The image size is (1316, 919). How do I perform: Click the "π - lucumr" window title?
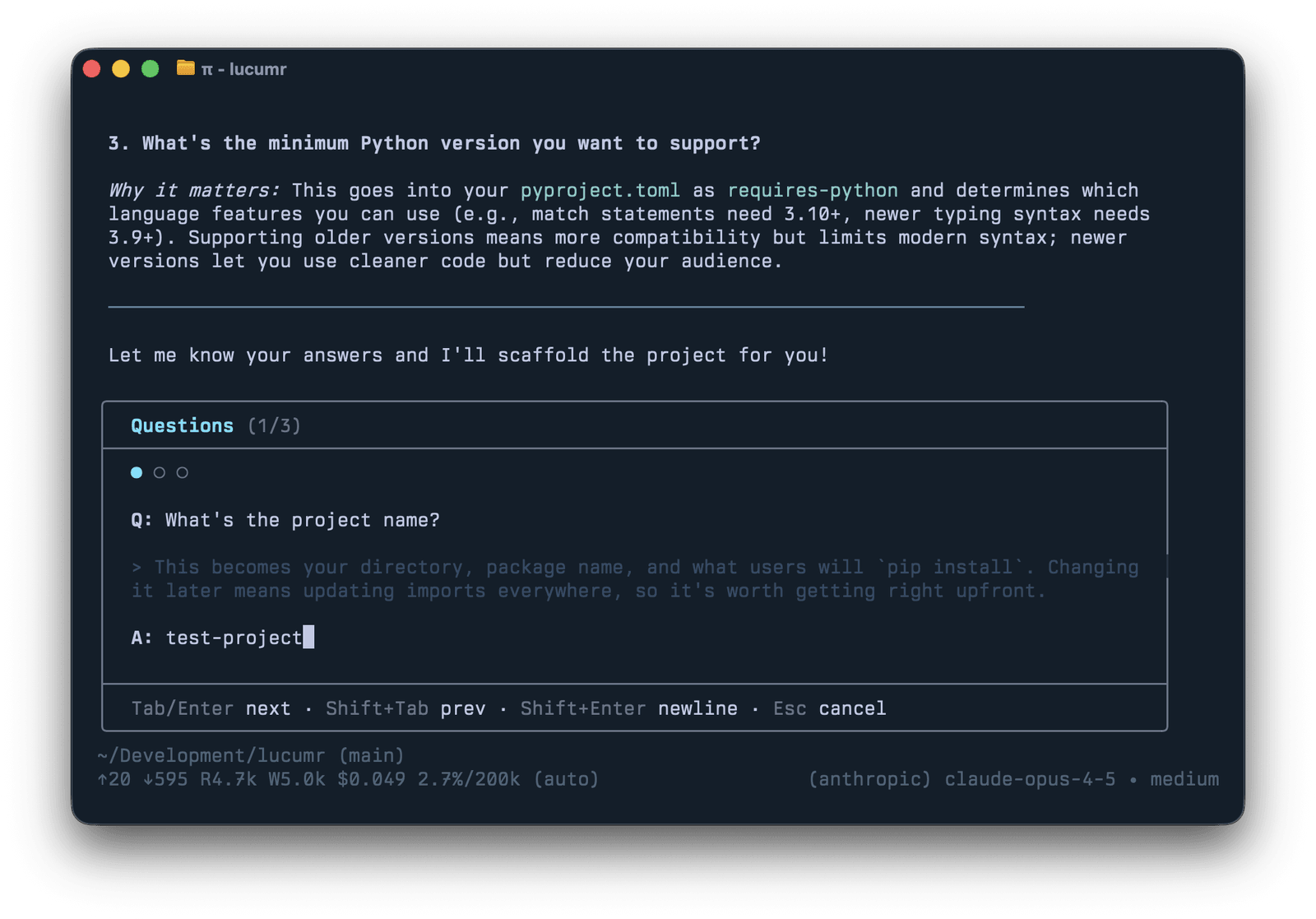pyautogui.click(x=244, y=69)
